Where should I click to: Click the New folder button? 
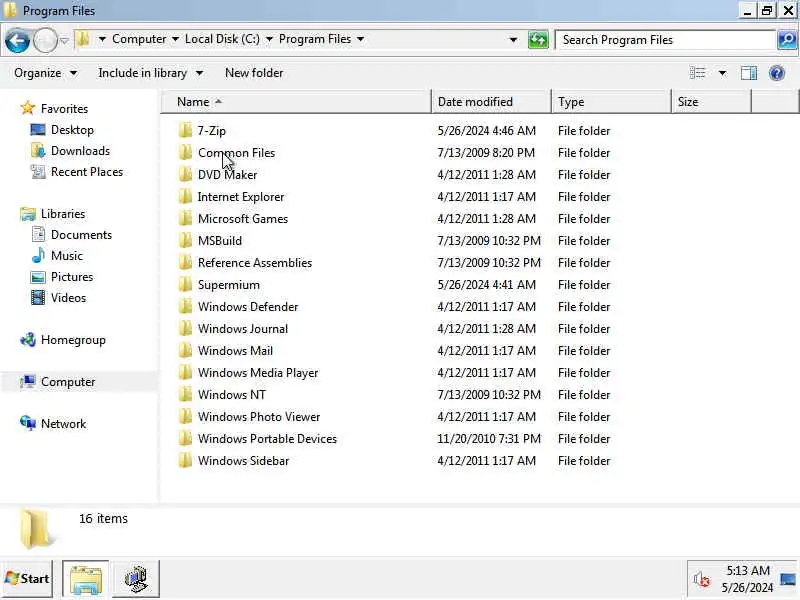[x=254, y=73]
